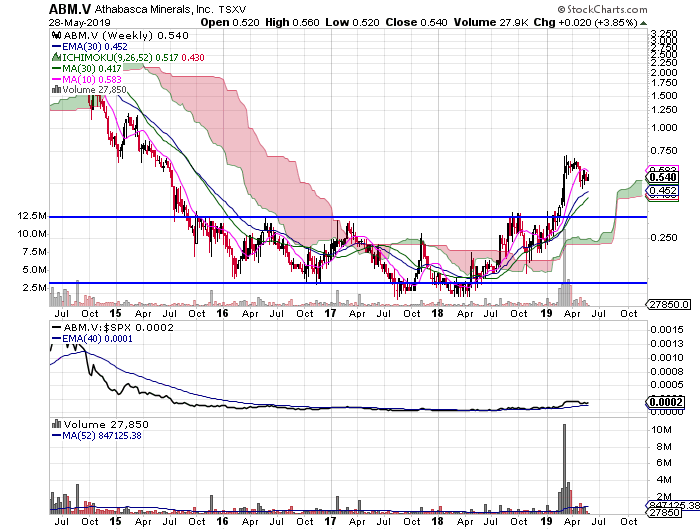Image resolution: width=700 pixels, height=530 pixels.
Task: Click the 19 year label on the bottom time axis
Action: point(546,522)
